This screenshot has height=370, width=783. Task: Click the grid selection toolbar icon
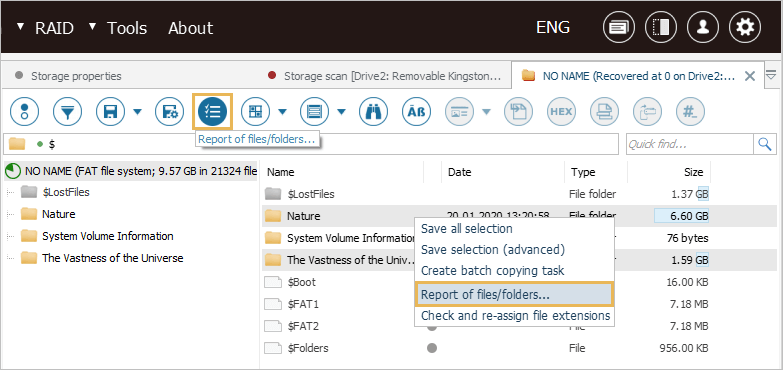coord(255,111)
